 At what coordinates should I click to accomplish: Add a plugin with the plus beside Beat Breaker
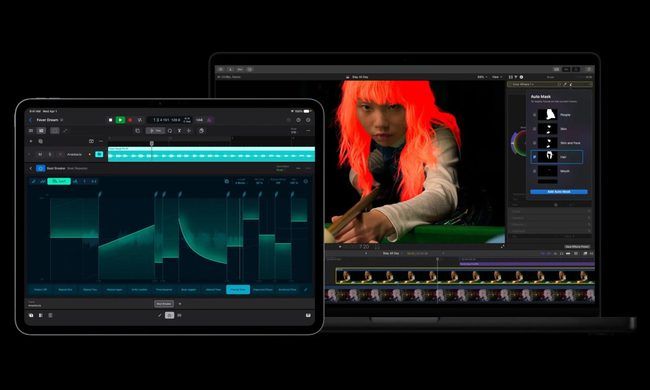pos(180,304)
